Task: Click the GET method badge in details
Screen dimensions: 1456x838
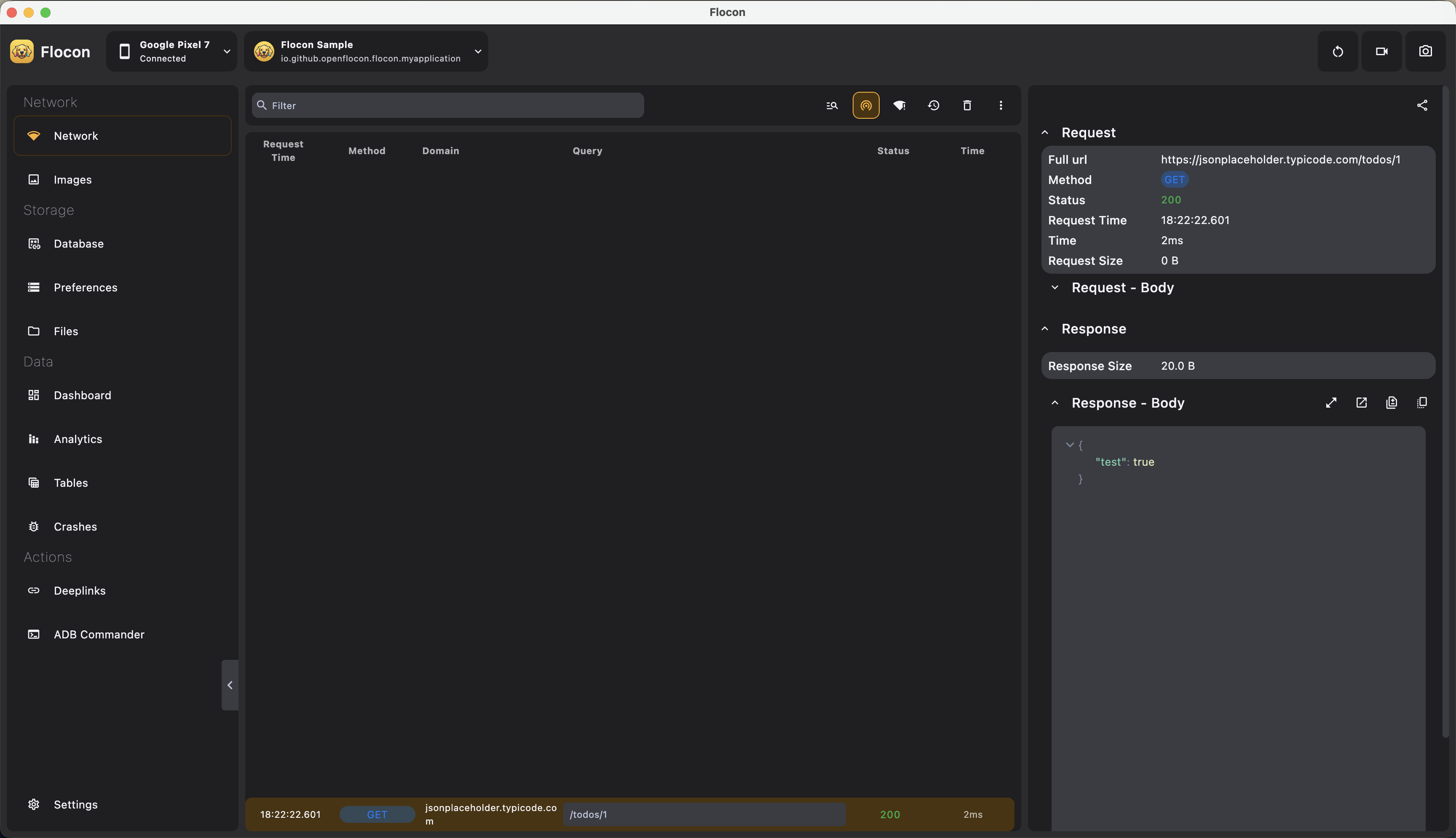Action: tap(1175, 179)
